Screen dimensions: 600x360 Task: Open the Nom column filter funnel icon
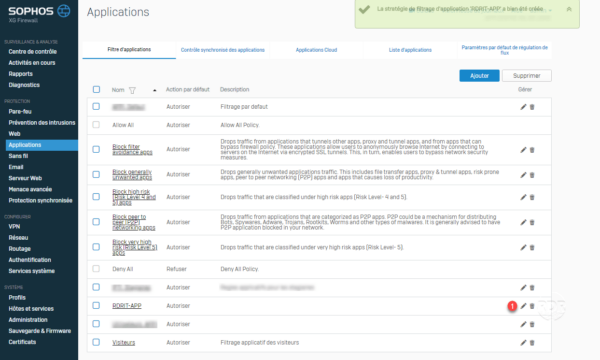coord(132,90)
